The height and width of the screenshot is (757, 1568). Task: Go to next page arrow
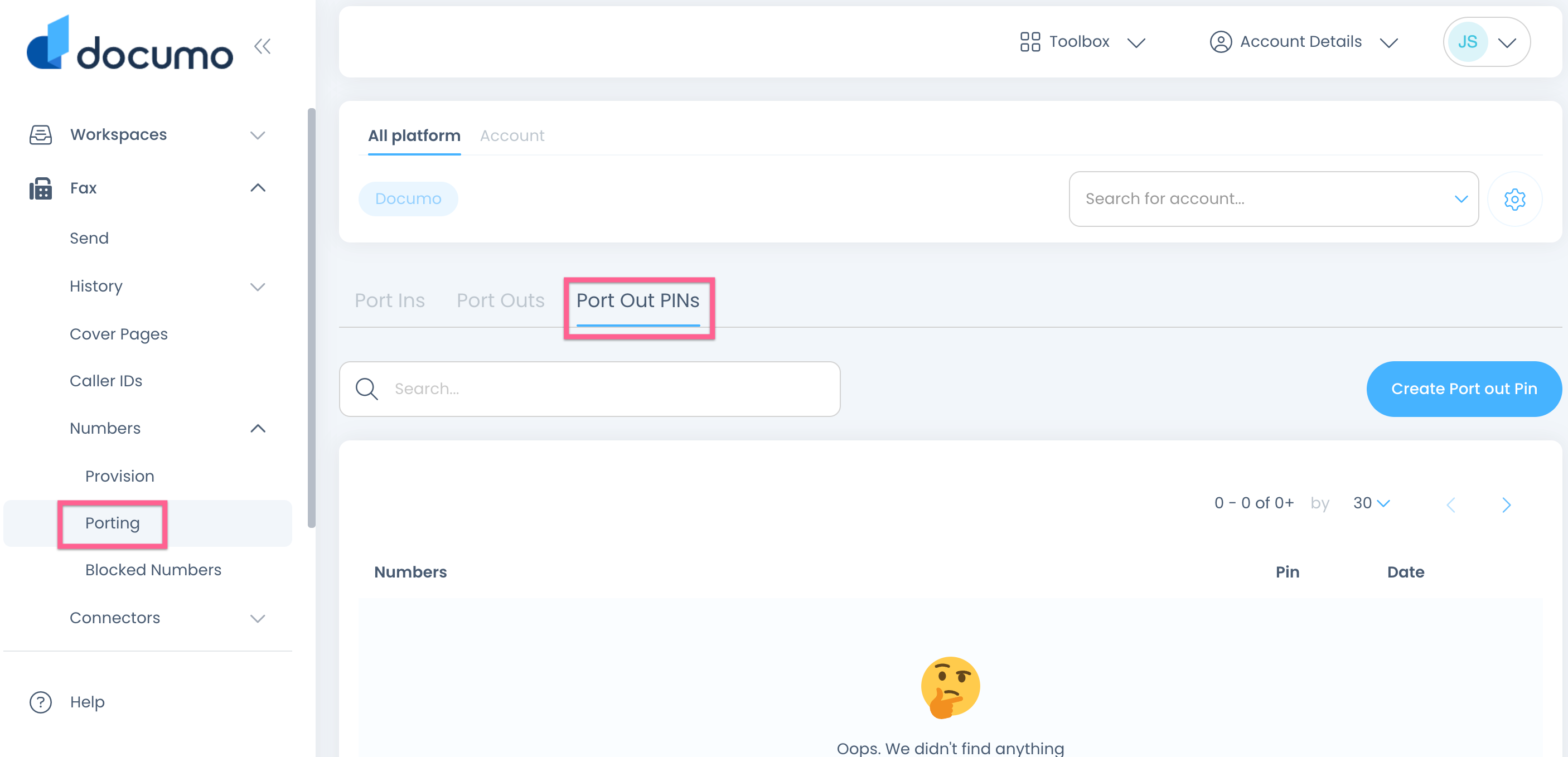(x=1506, y=504)
